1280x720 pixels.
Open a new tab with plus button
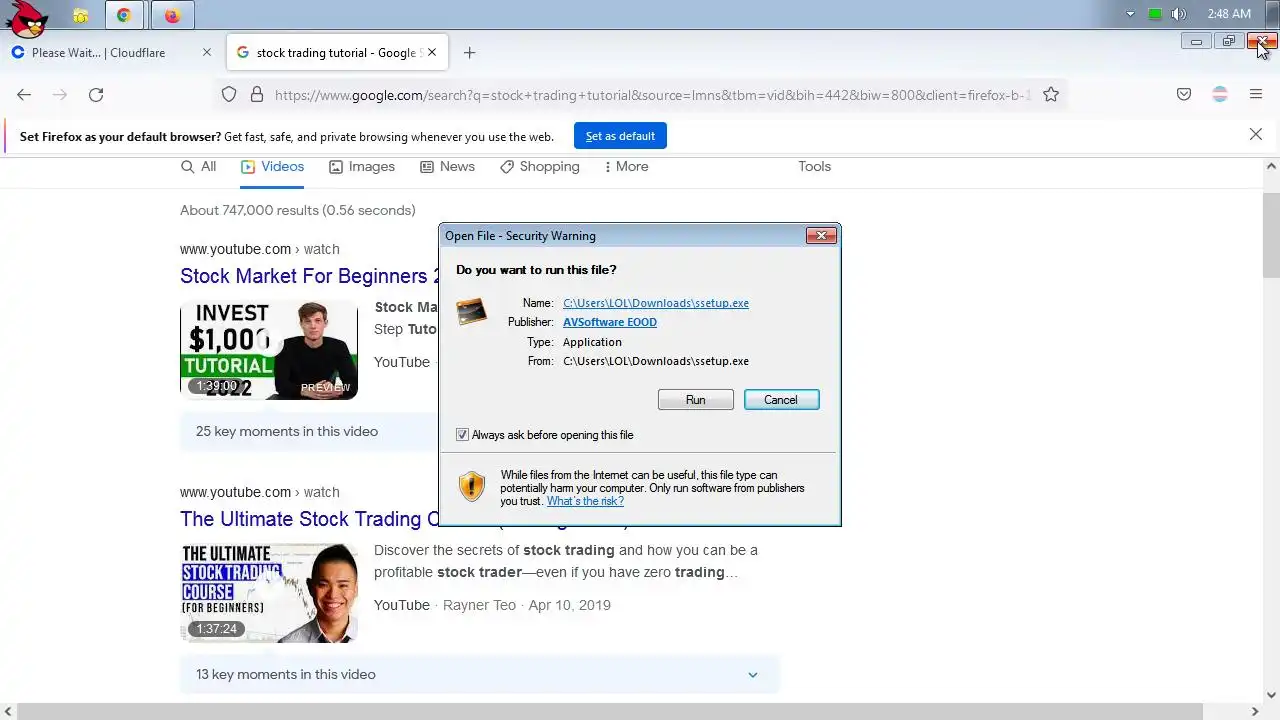tap(469, 52)
